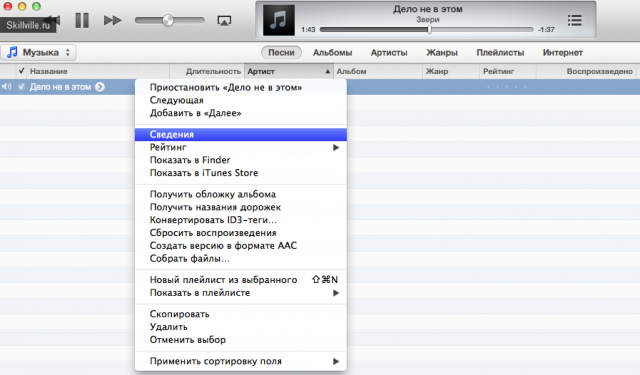
Task: Open Сведения from context menu
Action: coord(241,134)
